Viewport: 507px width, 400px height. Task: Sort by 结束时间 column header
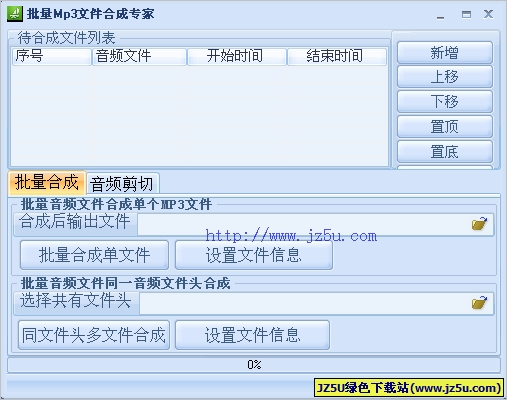[x=337, y=56]
